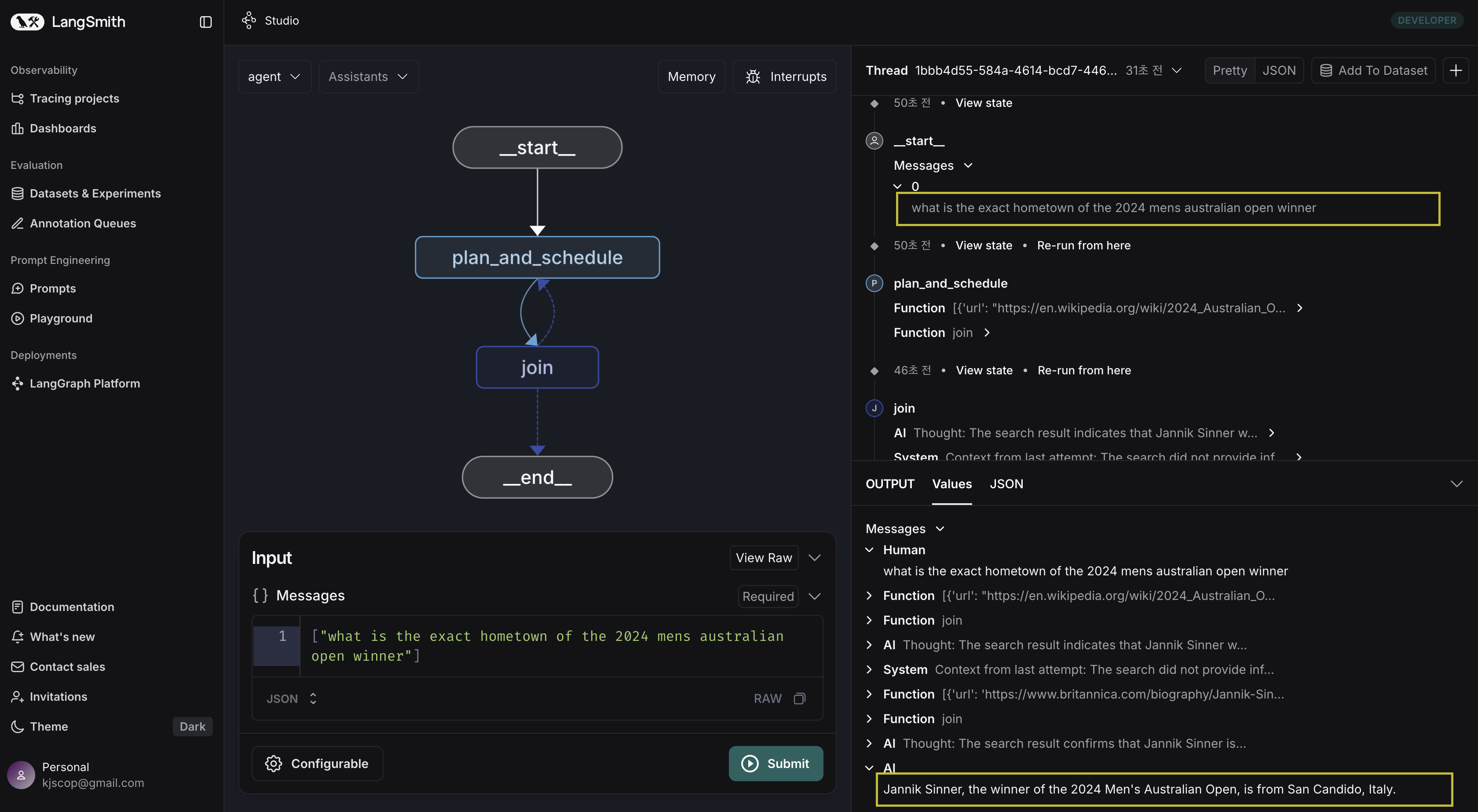Open Datasets & Experiments
Screen dimensions: 1478x812
point(95,194)
